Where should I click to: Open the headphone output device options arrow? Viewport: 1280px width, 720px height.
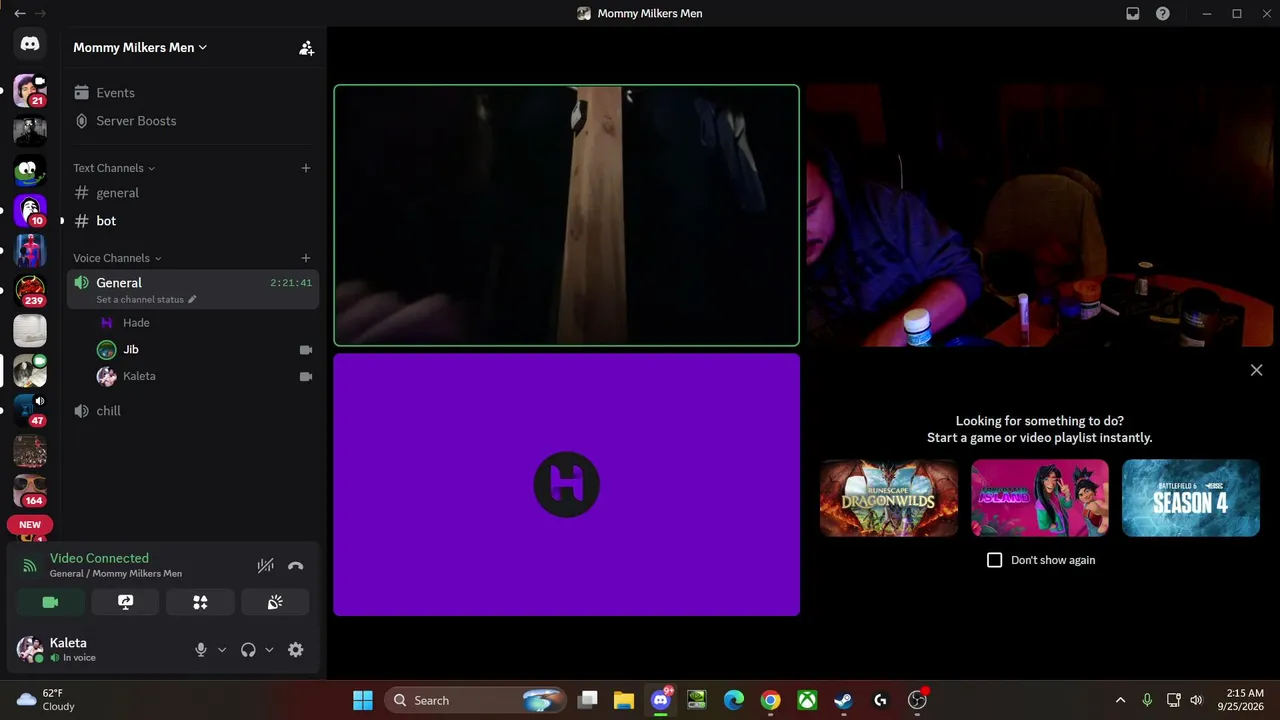269,650
